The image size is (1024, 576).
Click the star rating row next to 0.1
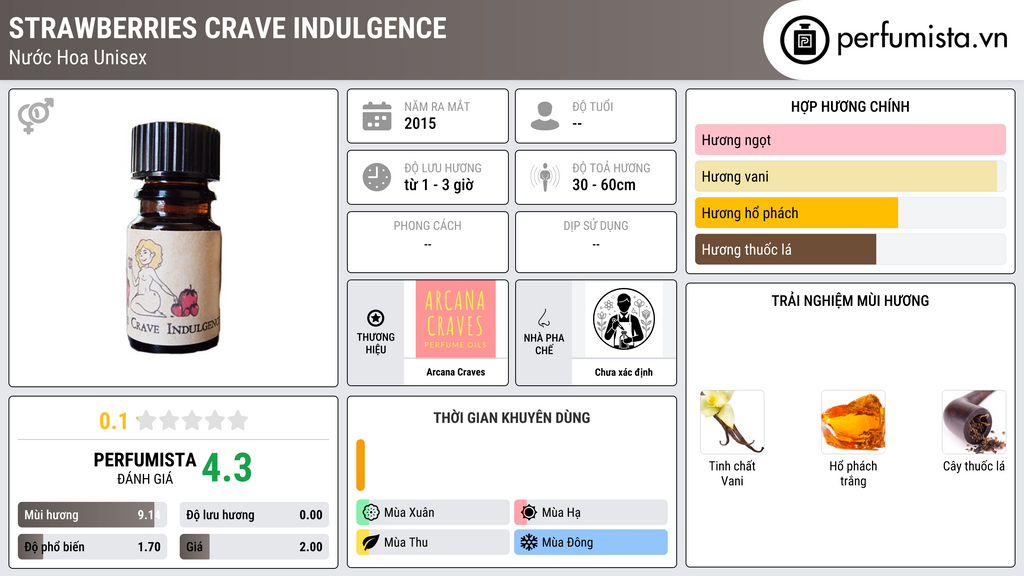[192, 420]
